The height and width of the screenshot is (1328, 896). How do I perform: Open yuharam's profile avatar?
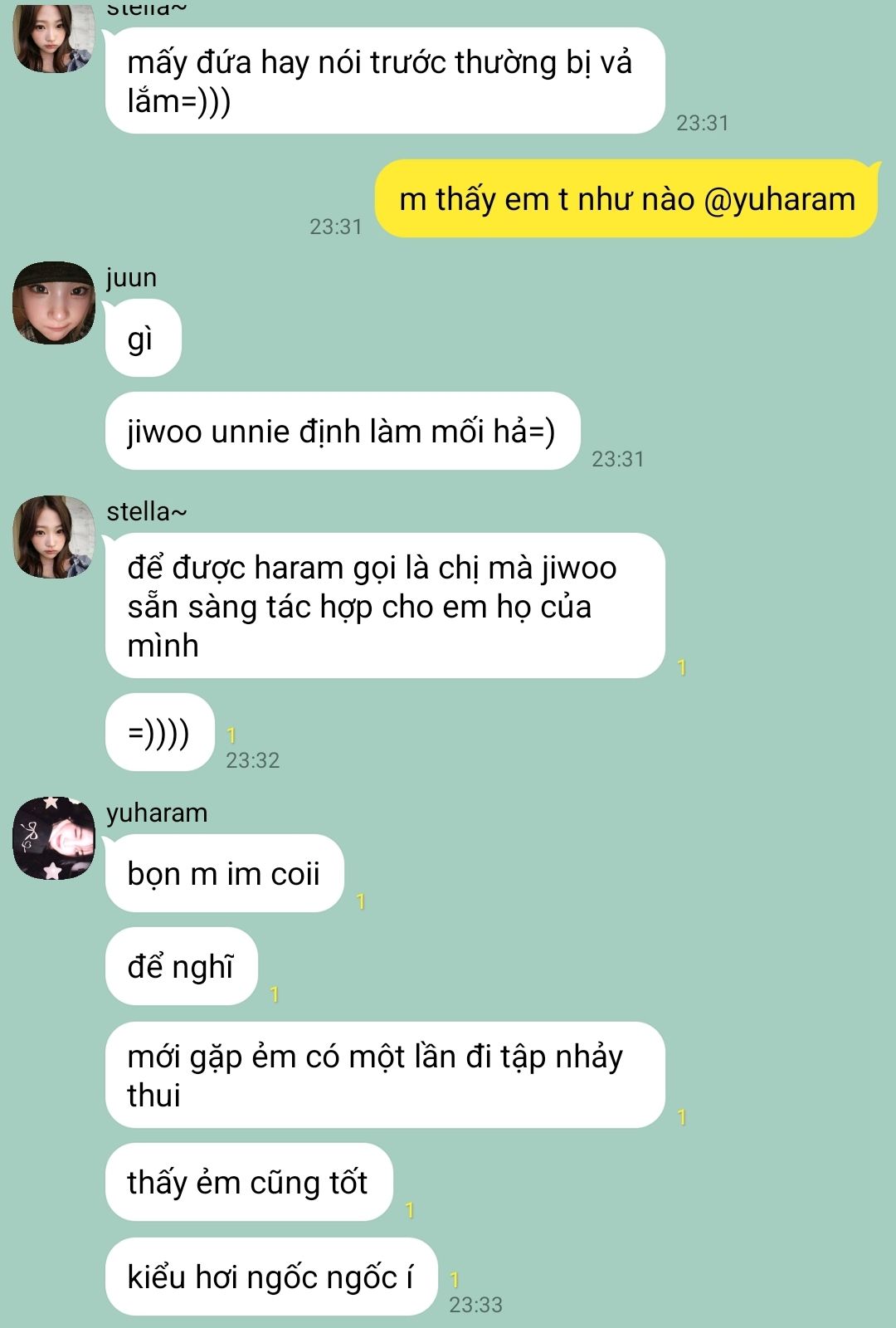pos(54,838)
